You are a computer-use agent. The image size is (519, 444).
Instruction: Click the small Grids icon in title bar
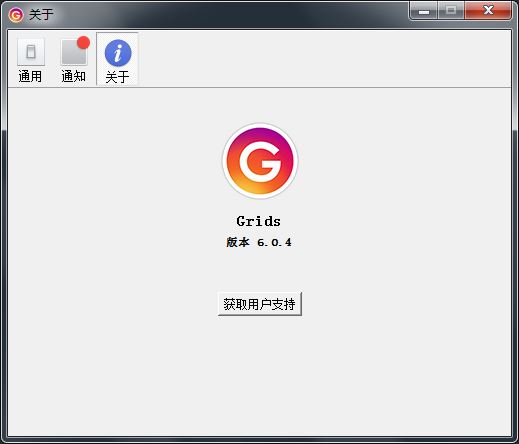(x=16, y=15)
